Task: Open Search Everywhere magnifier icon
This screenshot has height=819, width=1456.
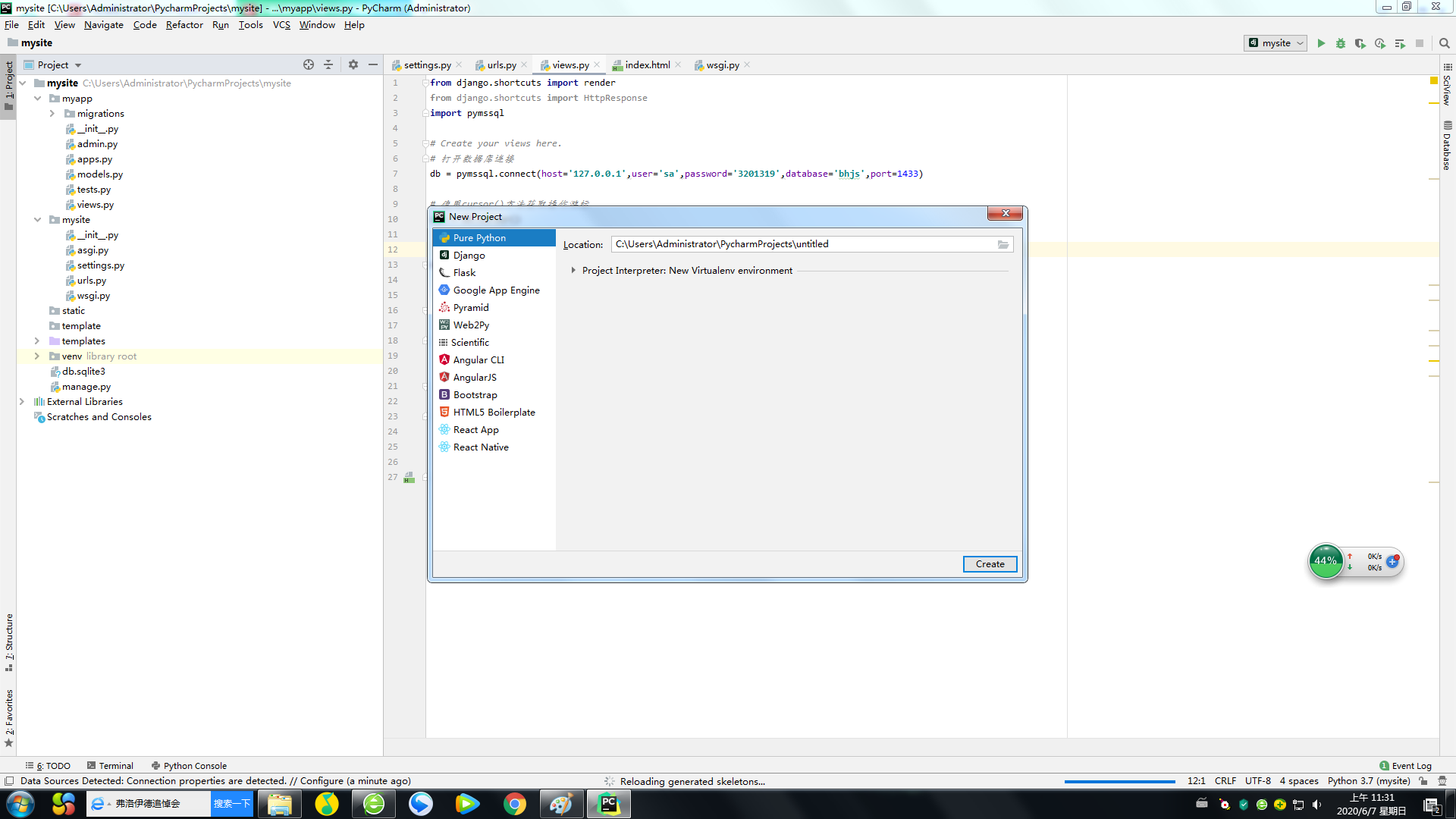Action: [x=1445, y=43]
